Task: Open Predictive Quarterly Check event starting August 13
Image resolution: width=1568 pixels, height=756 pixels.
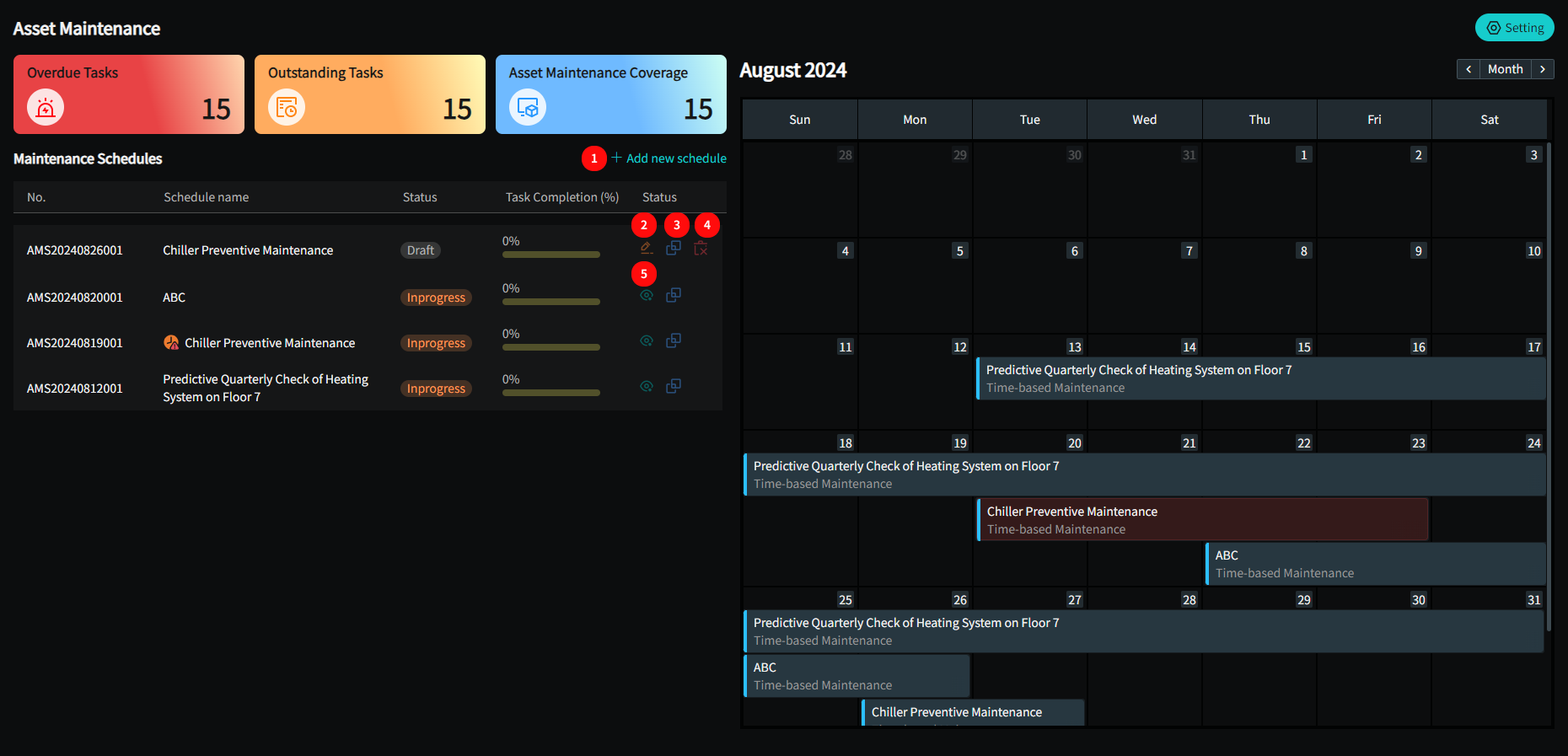Action: point(1261,378)
